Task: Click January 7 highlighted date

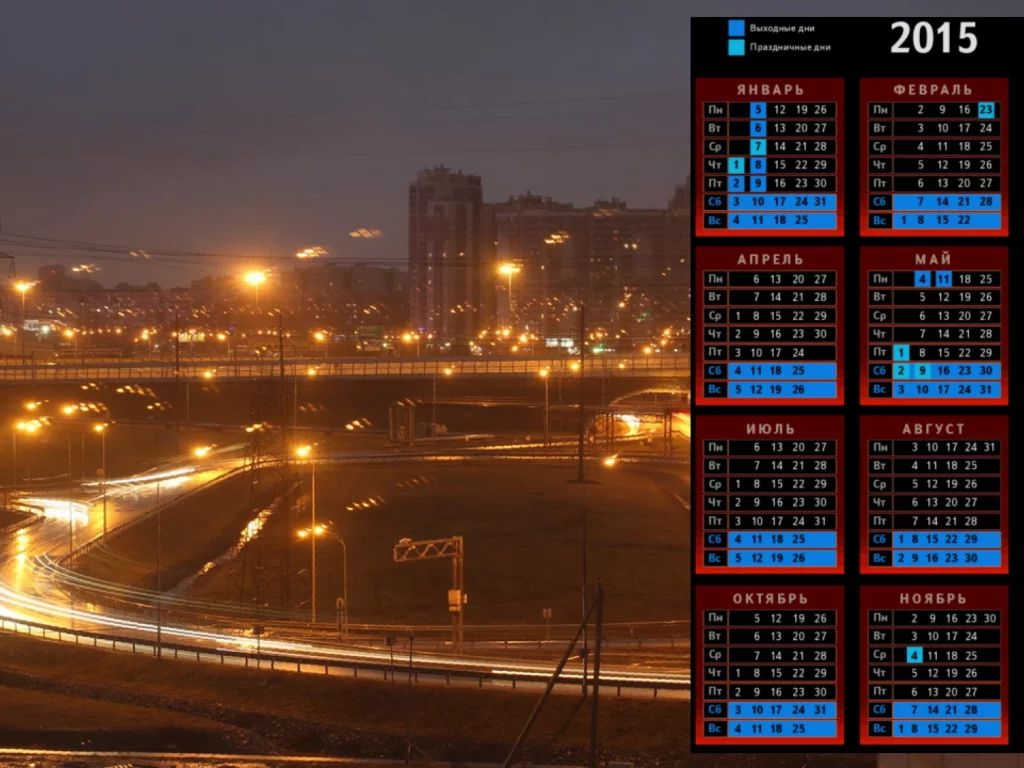Action: click(758, 146)
